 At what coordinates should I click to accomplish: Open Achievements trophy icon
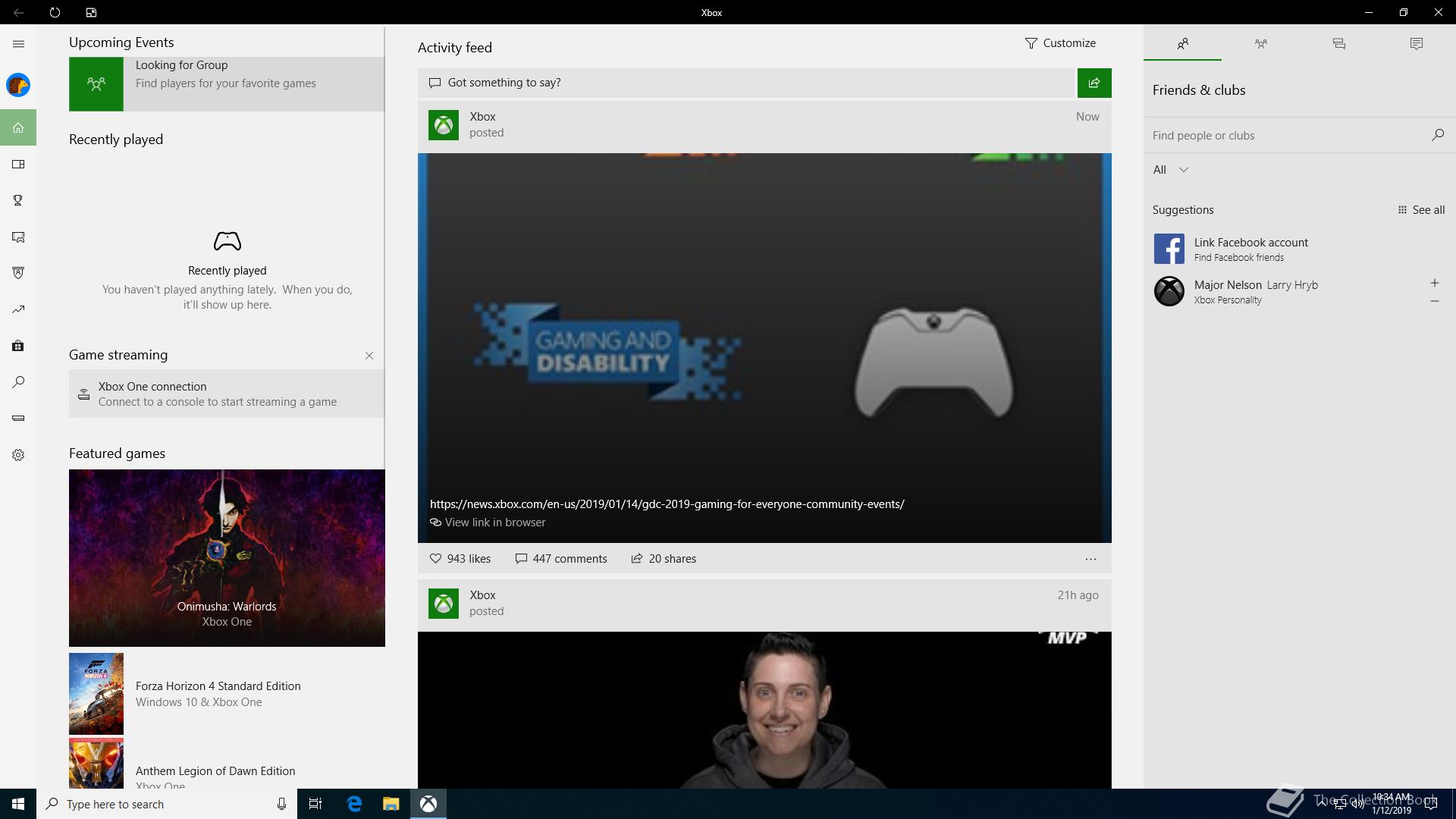18,200
